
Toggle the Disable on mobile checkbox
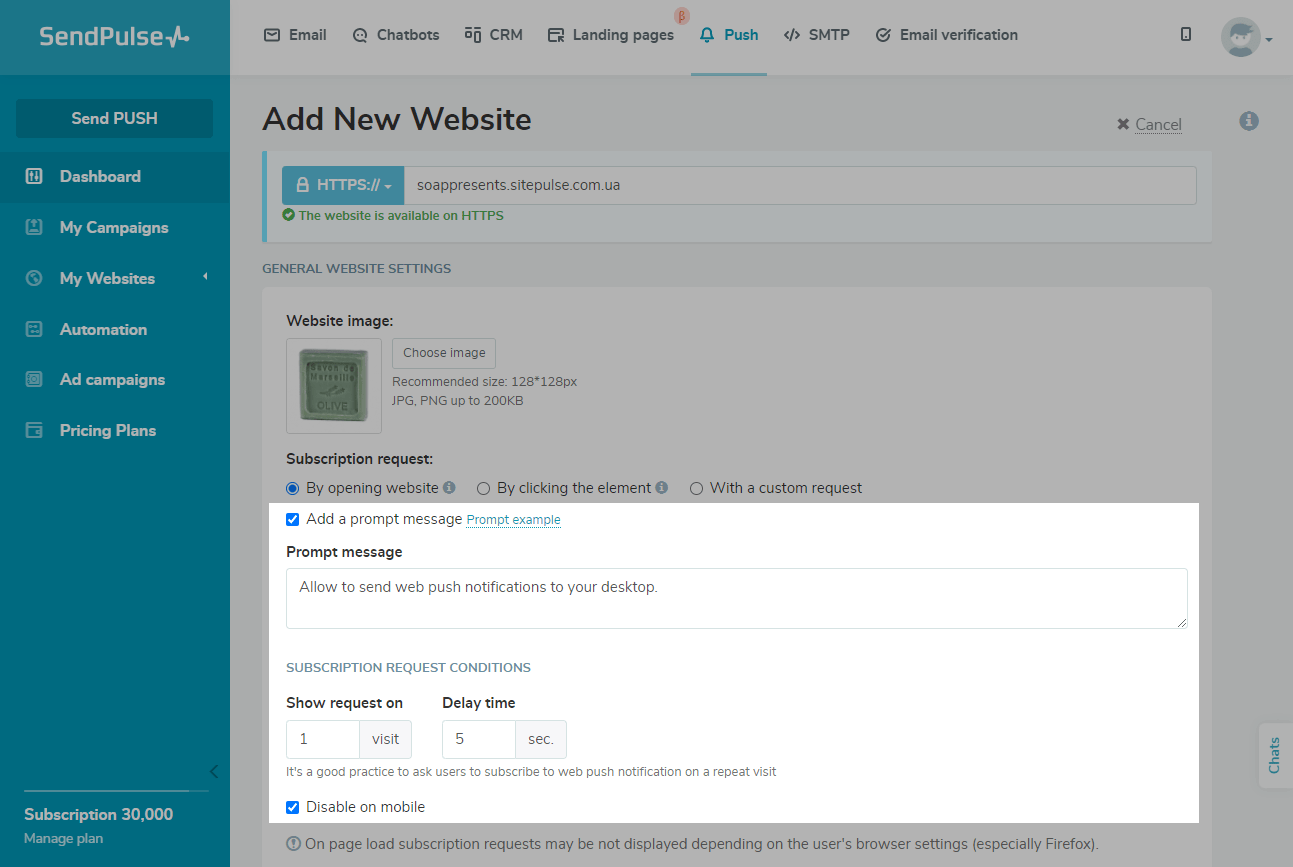click(x=293, y=807)
